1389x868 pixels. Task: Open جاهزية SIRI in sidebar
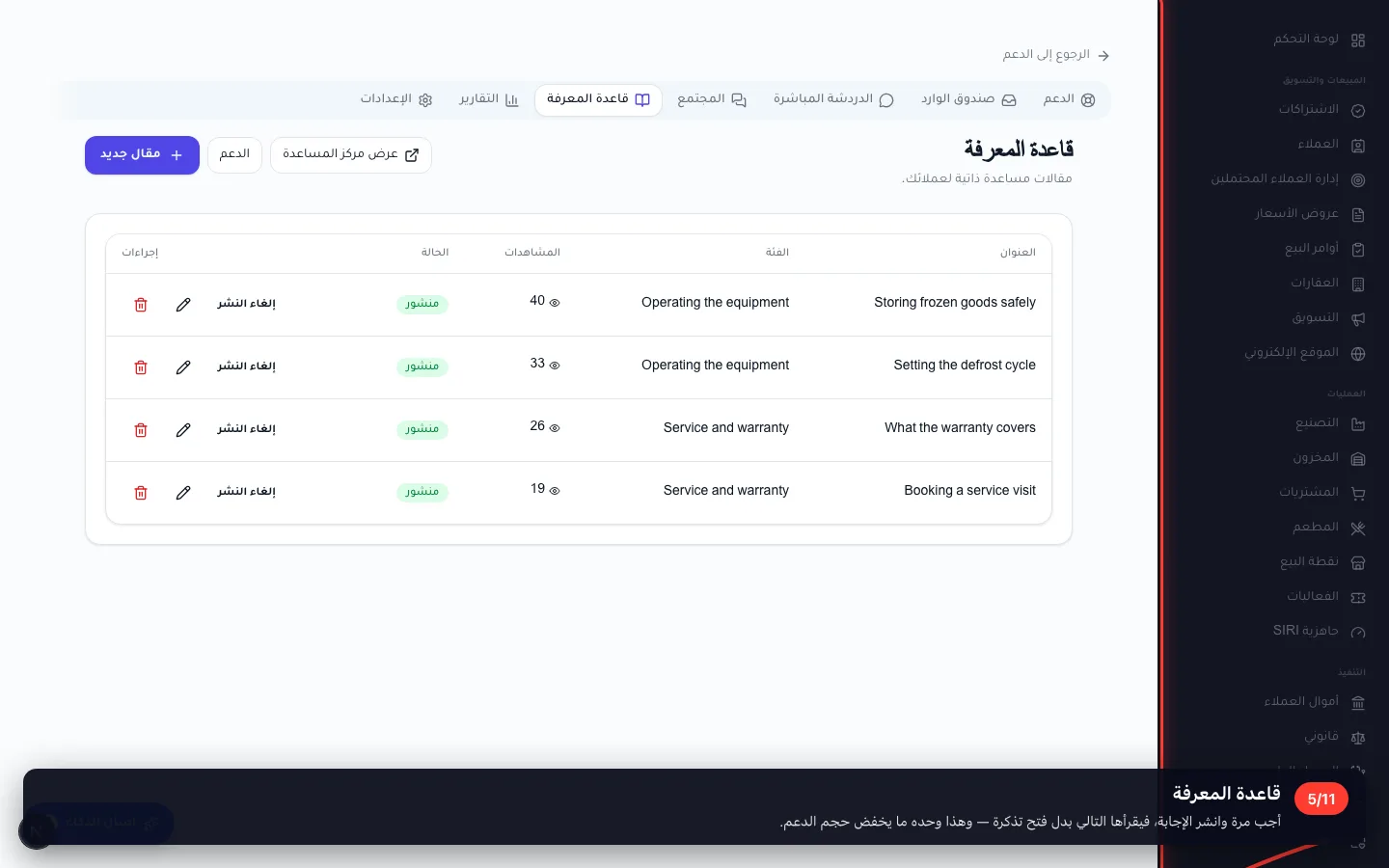point(1319,632)
